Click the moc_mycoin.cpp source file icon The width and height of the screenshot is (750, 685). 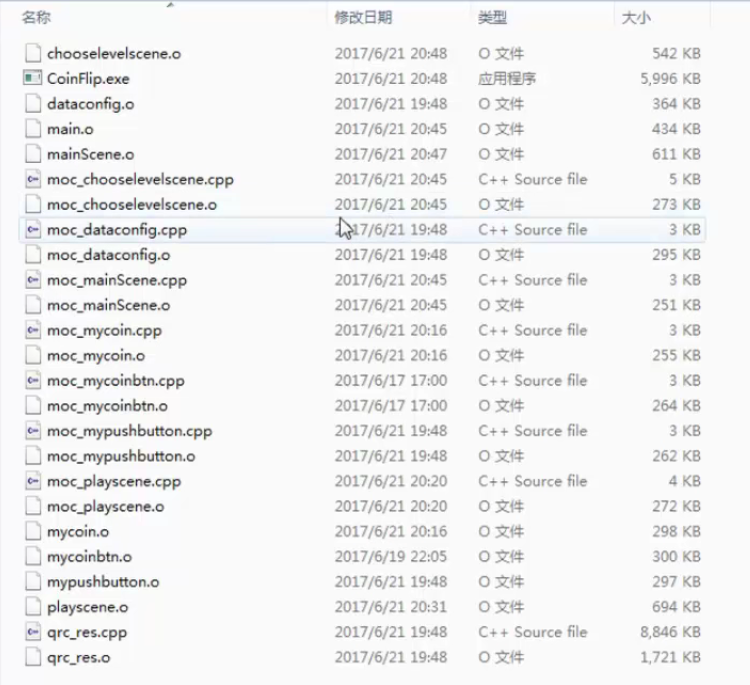(33, 330)
